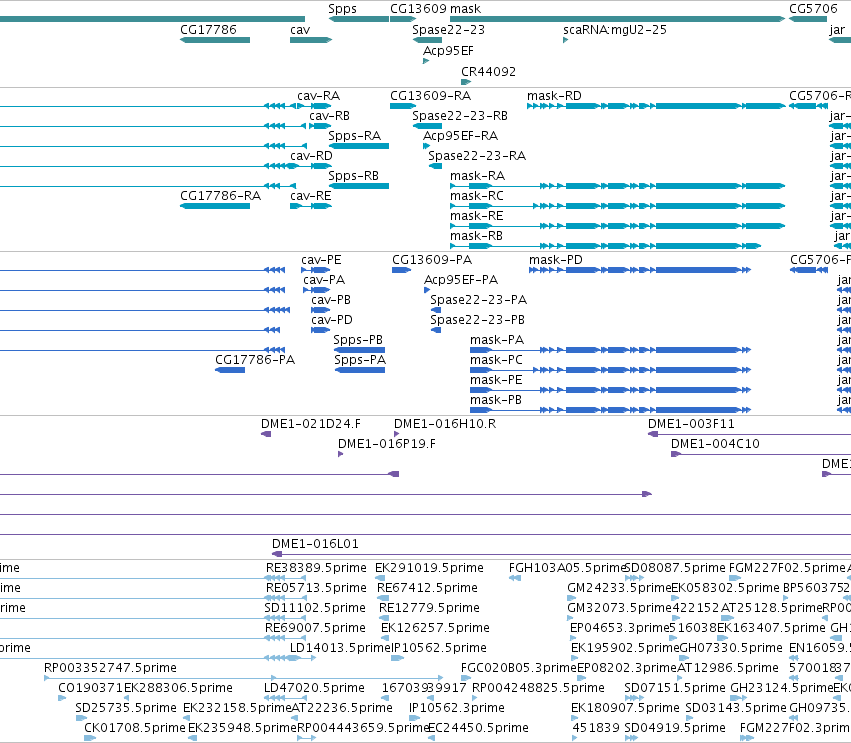This screenshot has width=851, height=743.
Task: Select protein cav-PB
Action: [331, 300]
